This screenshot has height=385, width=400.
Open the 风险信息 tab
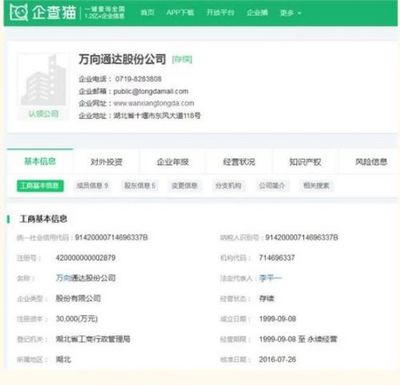[371, 162]
